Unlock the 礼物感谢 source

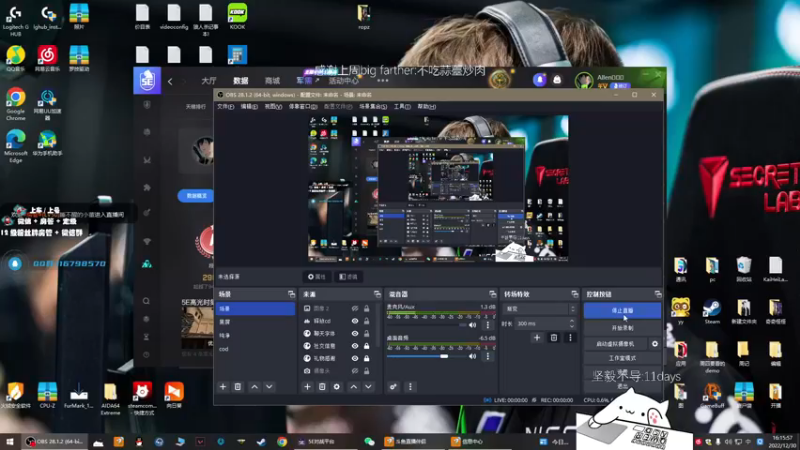(366, 359)
